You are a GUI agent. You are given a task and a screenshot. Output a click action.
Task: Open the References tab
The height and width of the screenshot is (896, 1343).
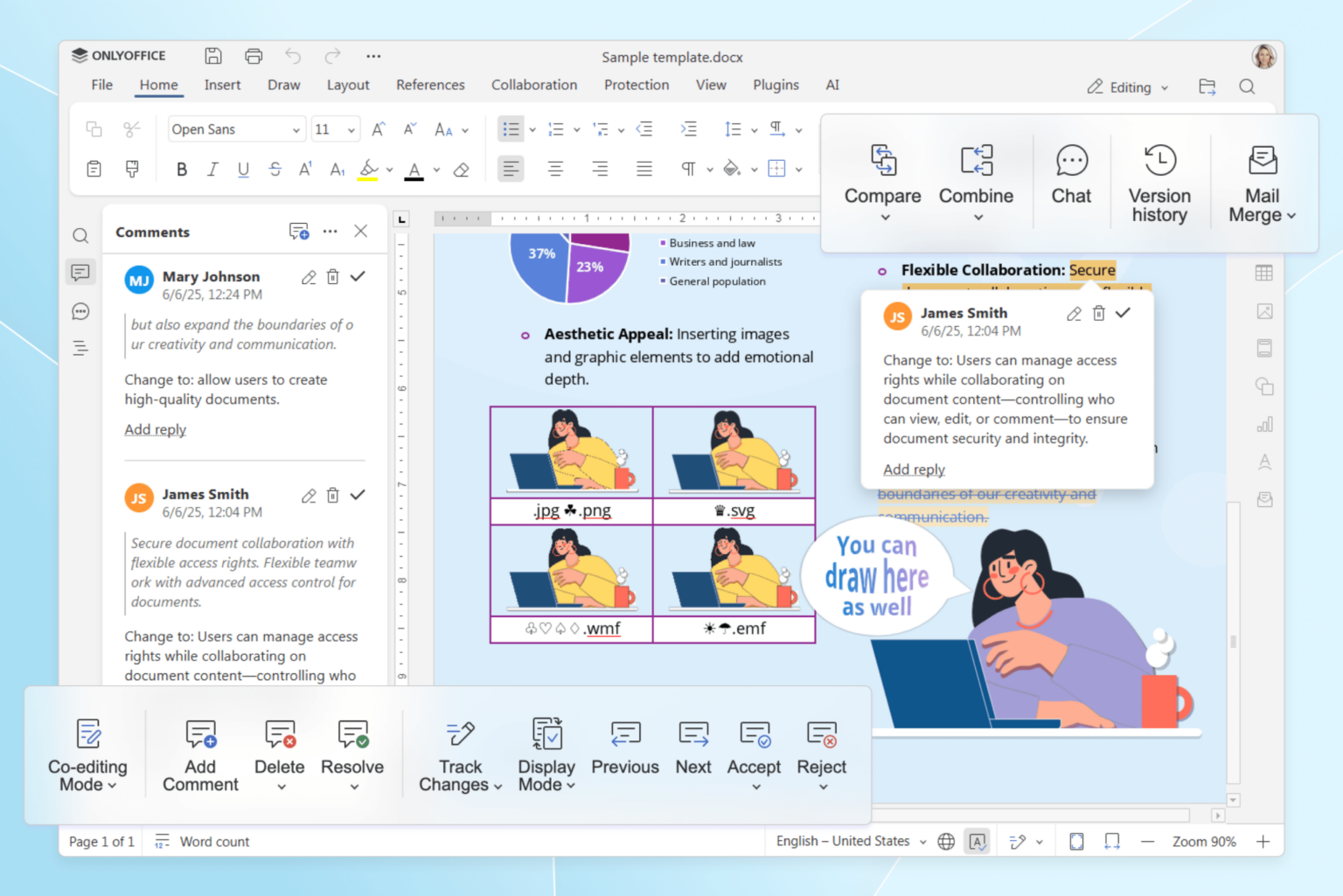point(430,85)
